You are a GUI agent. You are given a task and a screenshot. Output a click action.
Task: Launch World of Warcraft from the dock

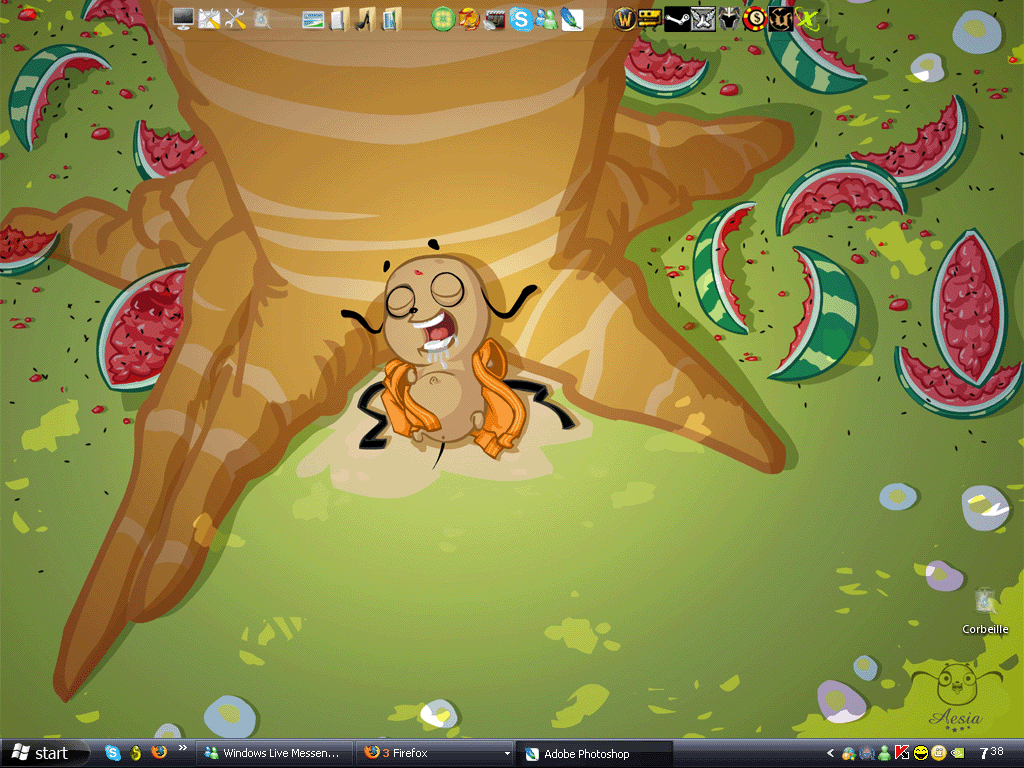(624, 20)
